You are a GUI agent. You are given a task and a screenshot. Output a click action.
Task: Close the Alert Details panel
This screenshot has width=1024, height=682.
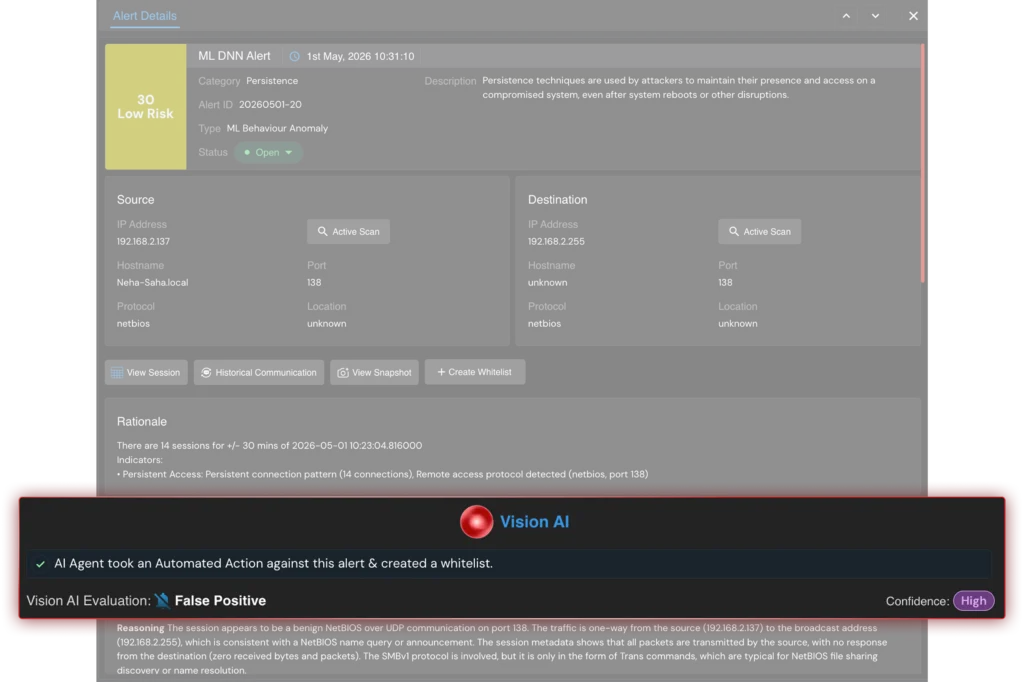[x=913, y=16]
